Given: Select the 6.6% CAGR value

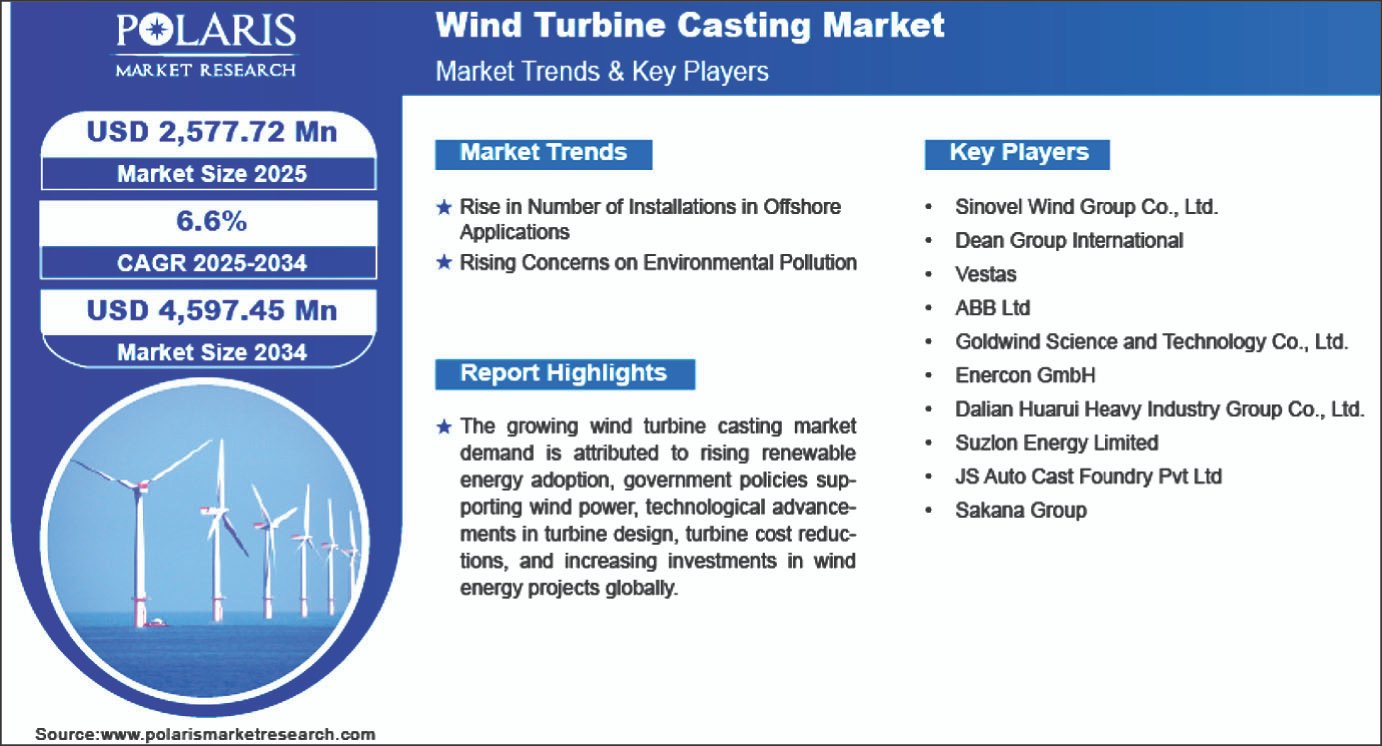Looking at the screenshot, I should pos(211,221).
